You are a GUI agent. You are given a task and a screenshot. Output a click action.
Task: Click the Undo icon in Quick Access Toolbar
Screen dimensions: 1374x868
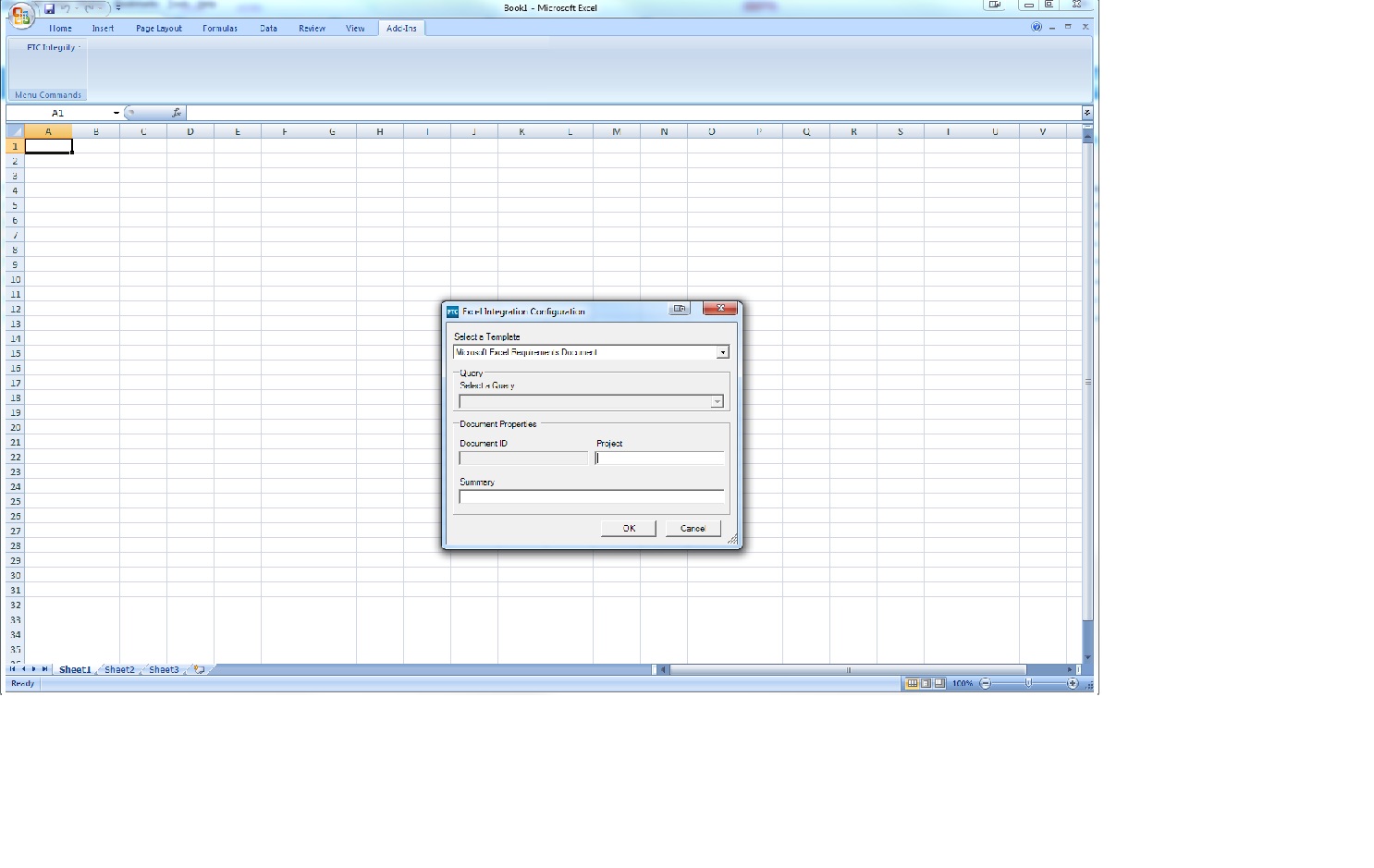coord(66,8)
